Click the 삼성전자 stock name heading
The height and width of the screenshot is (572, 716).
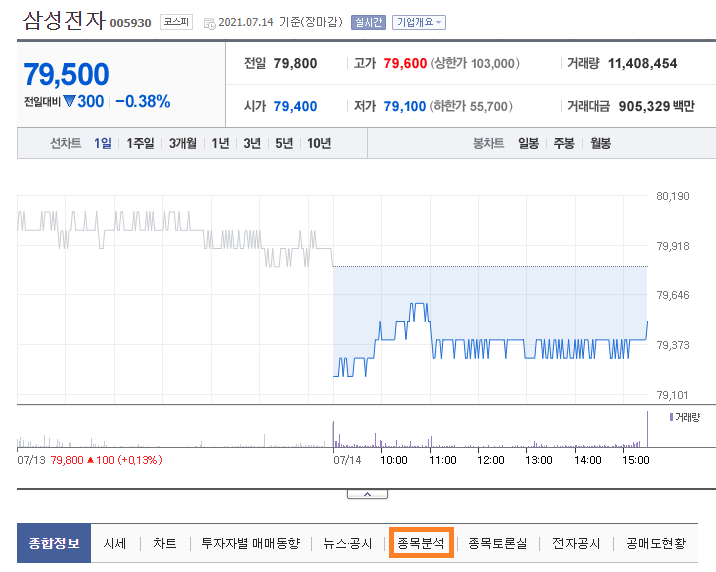point(64,21)
